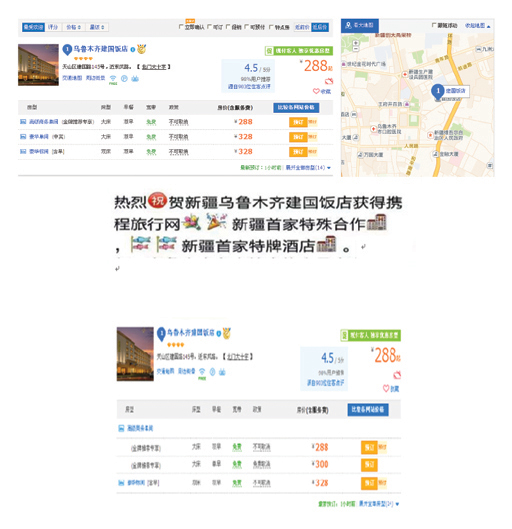Click the hospital marker for 新疆生产建设兵团医院
Screen dimensions: 512x529
pos(405,74)
